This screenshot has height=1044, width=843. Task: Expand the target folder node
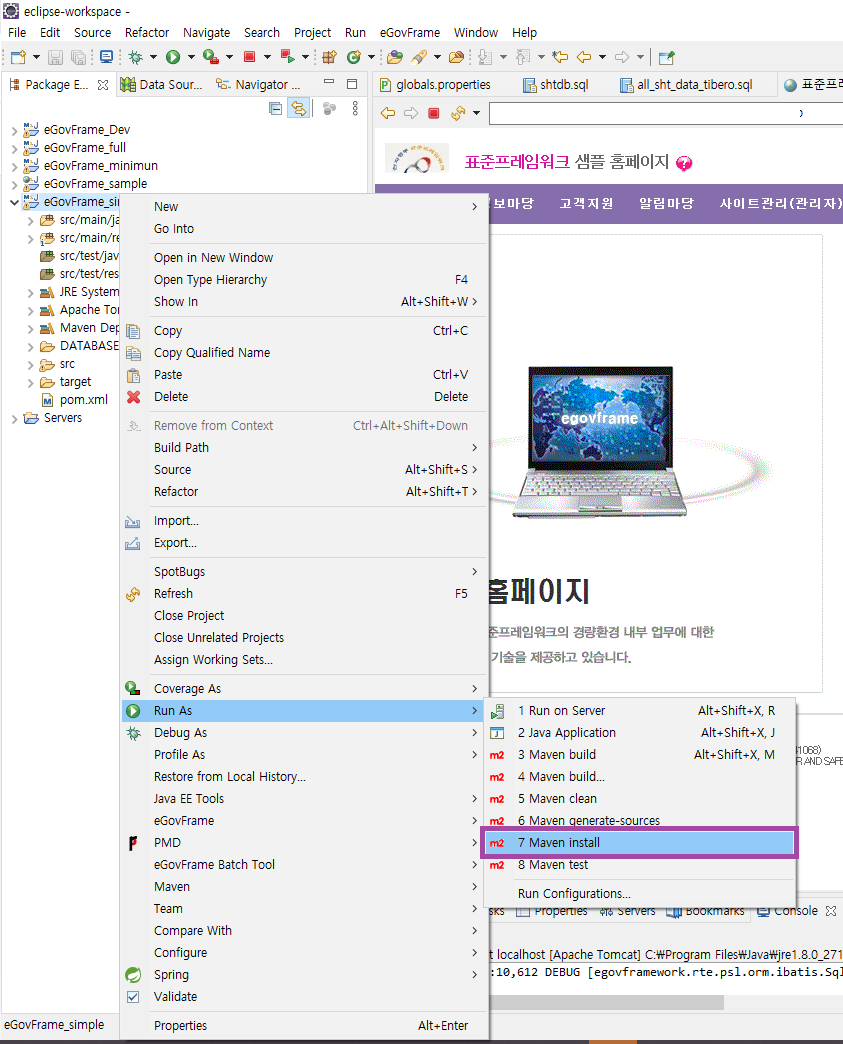(31, 382)
